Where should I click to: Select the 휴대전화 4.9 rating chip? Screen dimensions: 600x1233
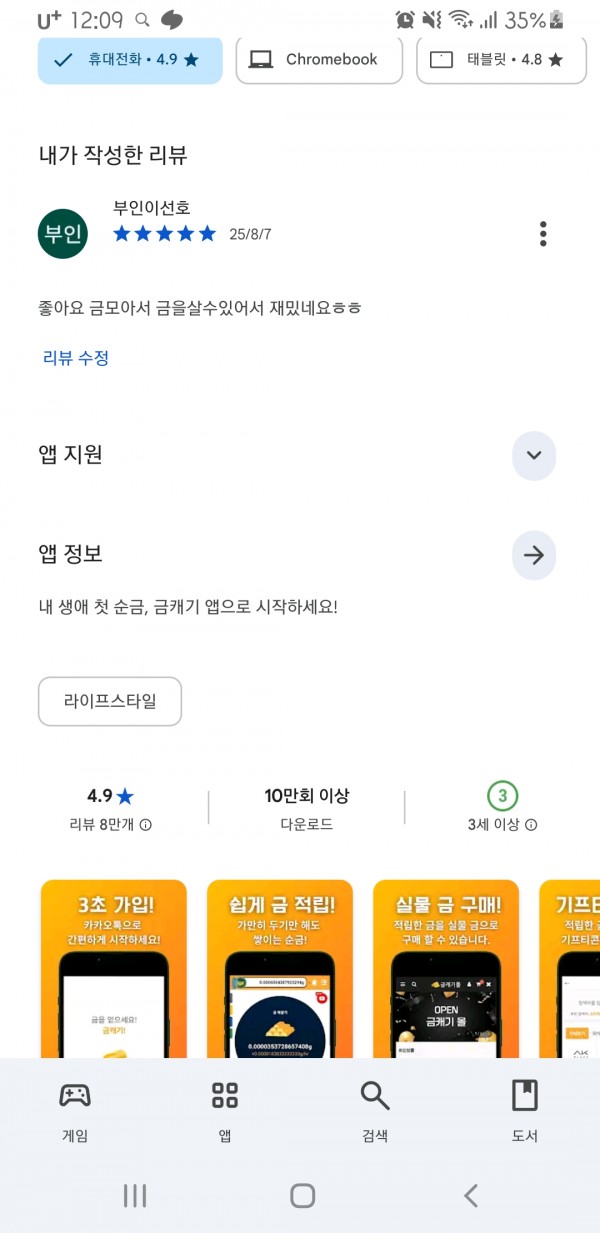[x=130, y=60]
